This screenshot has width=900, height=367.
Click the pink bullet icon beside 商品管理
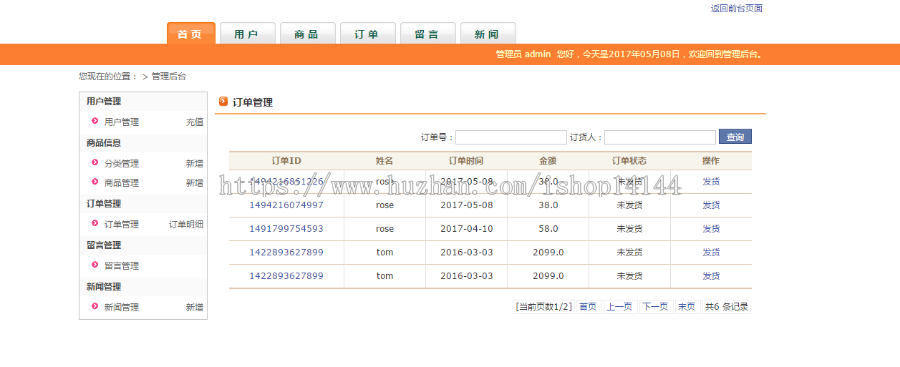click(95, 182)
